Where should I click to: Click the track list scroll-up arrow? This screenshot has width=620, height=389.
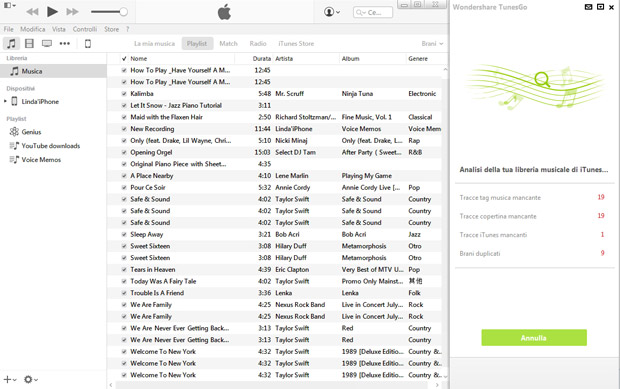(445, 70)
